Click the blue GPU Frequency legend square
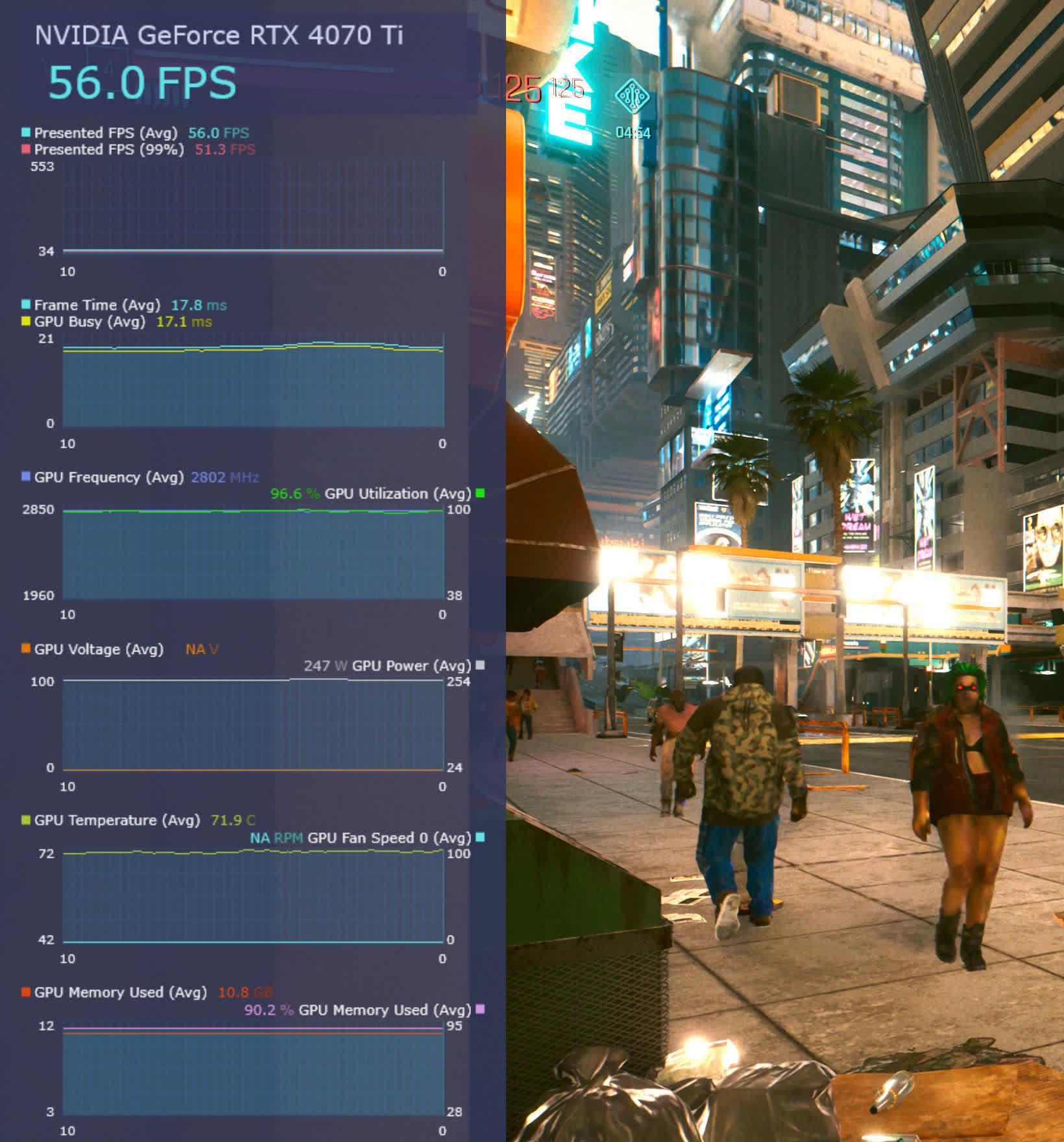 pyautogui.click(x=26, y=476)
